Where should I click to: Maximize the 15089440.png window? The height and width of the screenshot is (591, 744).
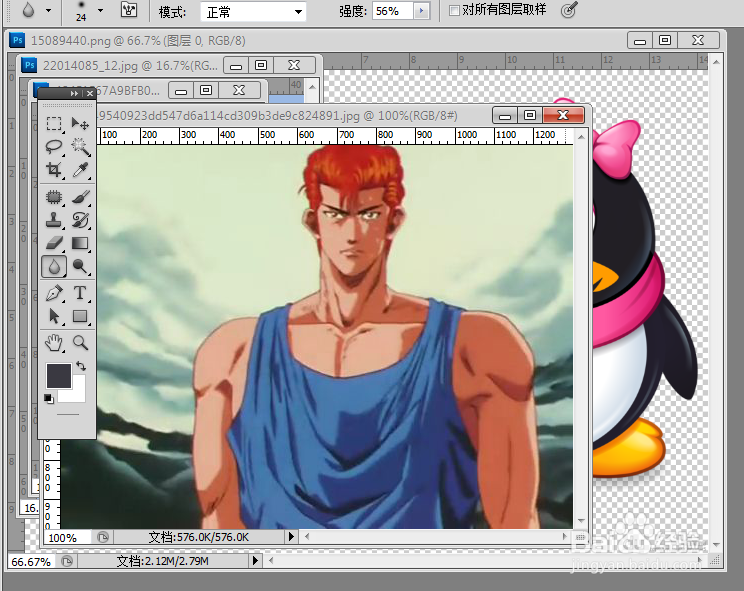[665, 41]
